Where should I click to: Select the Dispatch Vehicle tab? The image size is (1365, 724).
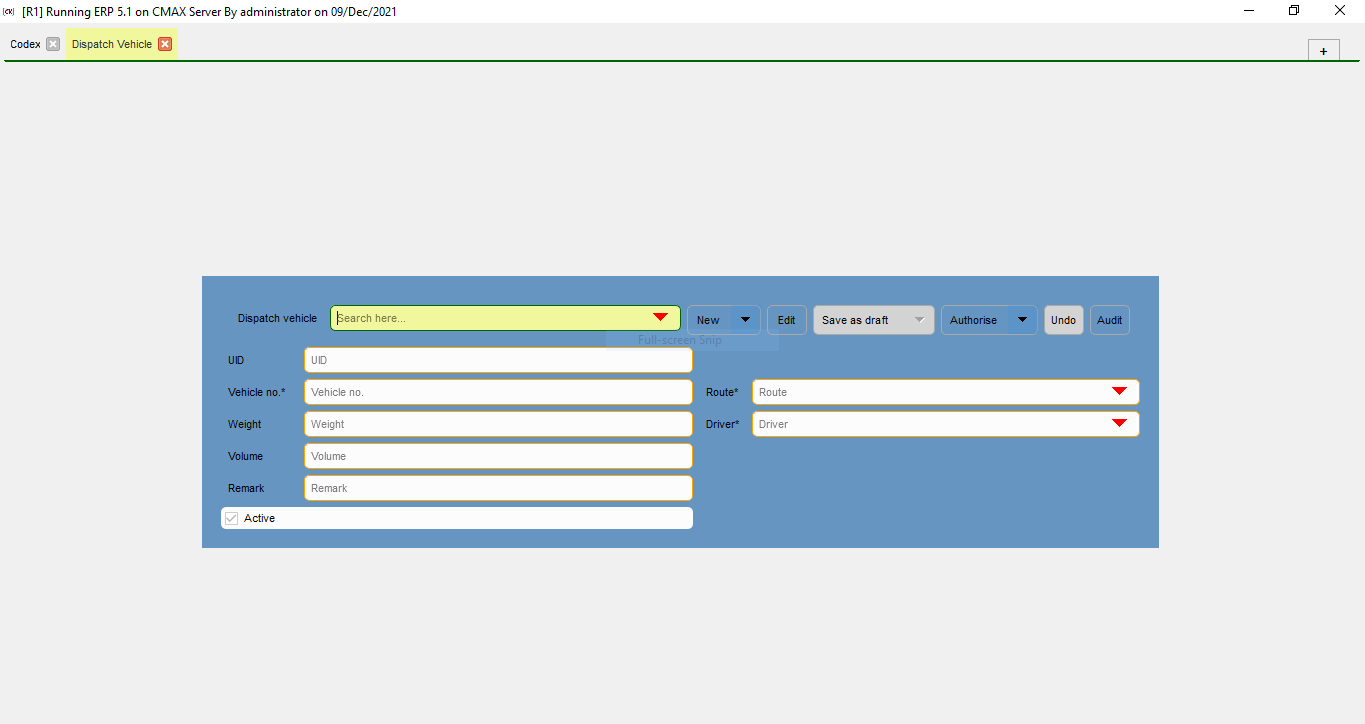[112, 44]
